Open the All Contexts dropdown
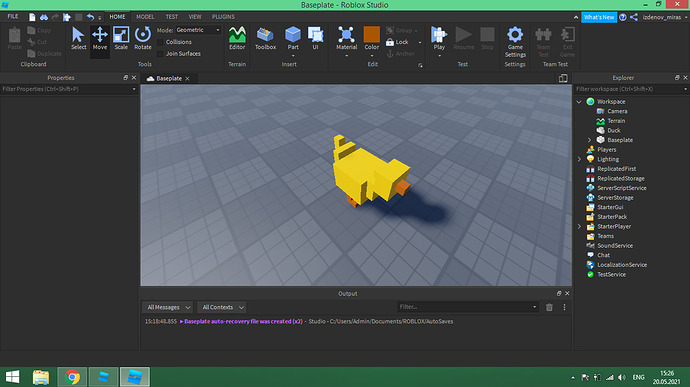The width and height of the screenshot is (690, 387). tap(222, 307)
